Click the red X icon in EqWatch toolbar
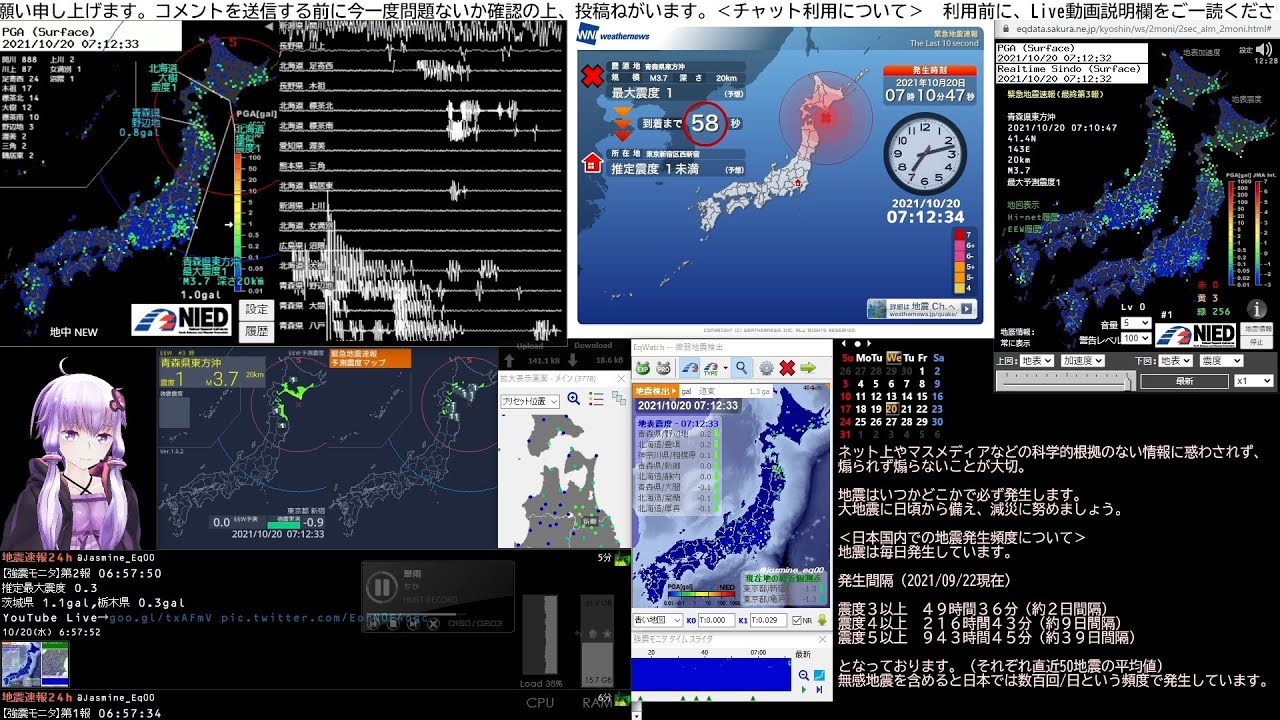Viewport: 1280px width, 720px height. tap(787, 368)
